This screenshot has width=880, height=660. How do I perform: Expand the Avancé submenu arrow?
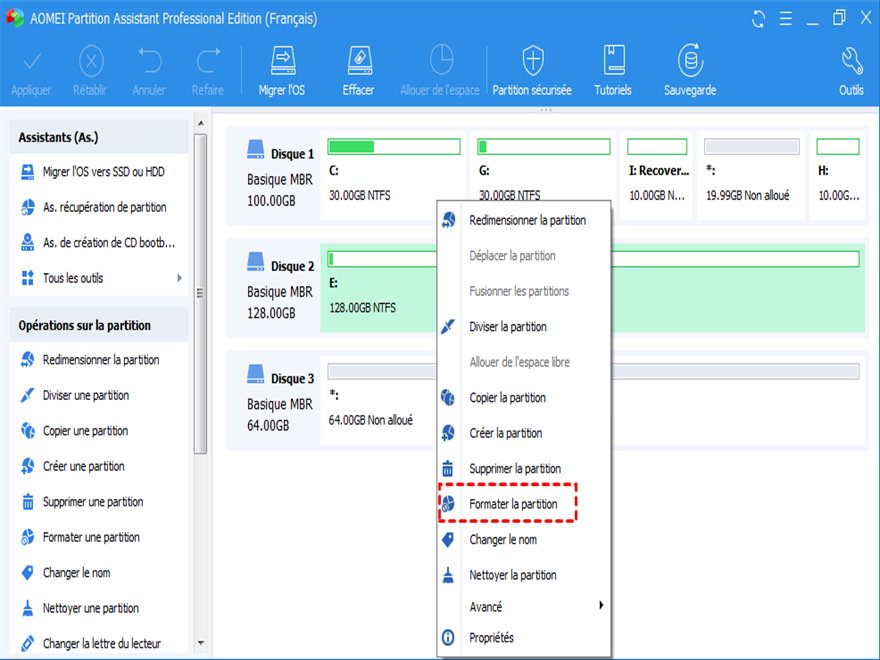601,605
